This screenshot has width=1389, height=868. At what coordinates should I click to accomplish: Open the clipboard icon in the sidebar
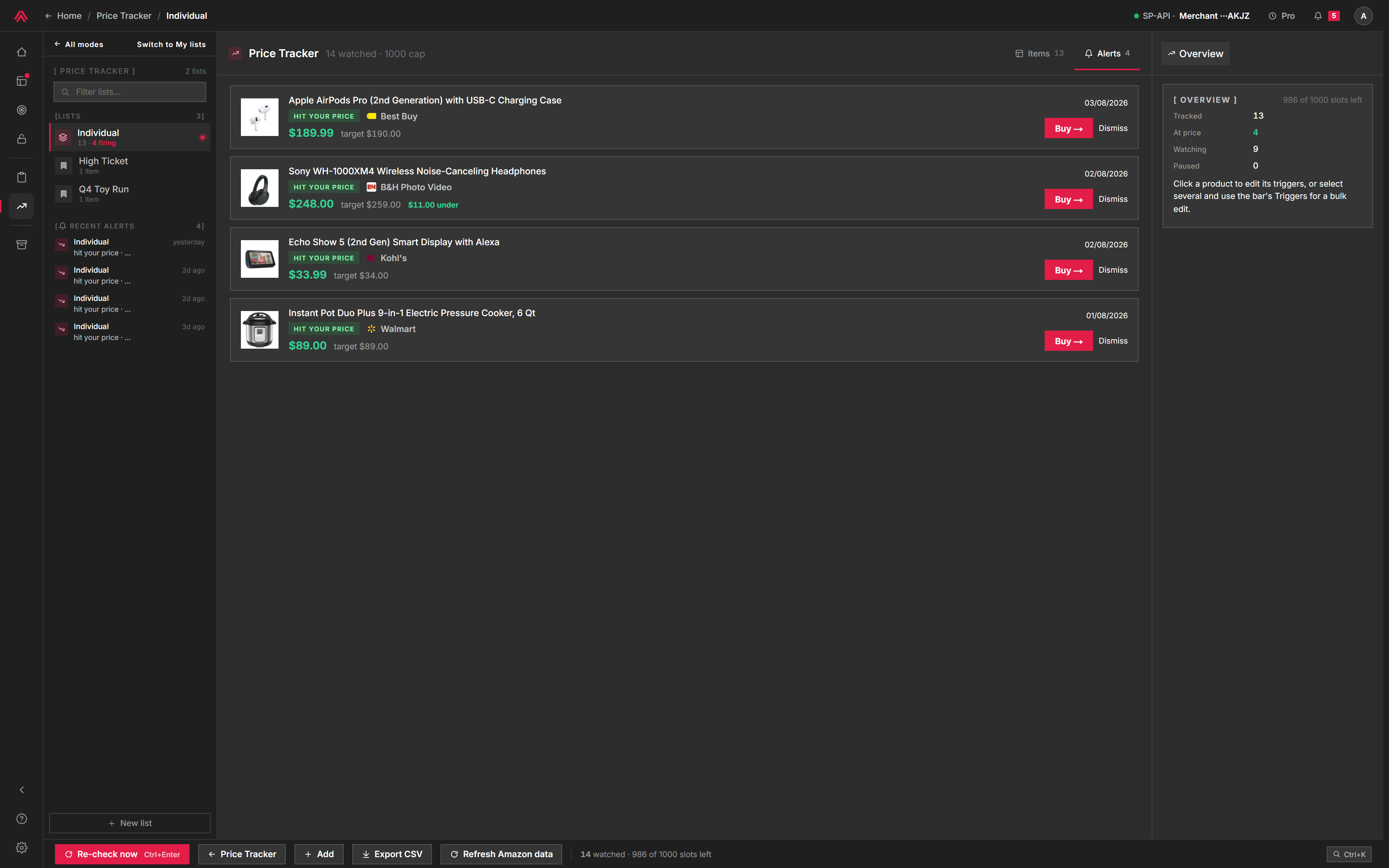[22, 177]
